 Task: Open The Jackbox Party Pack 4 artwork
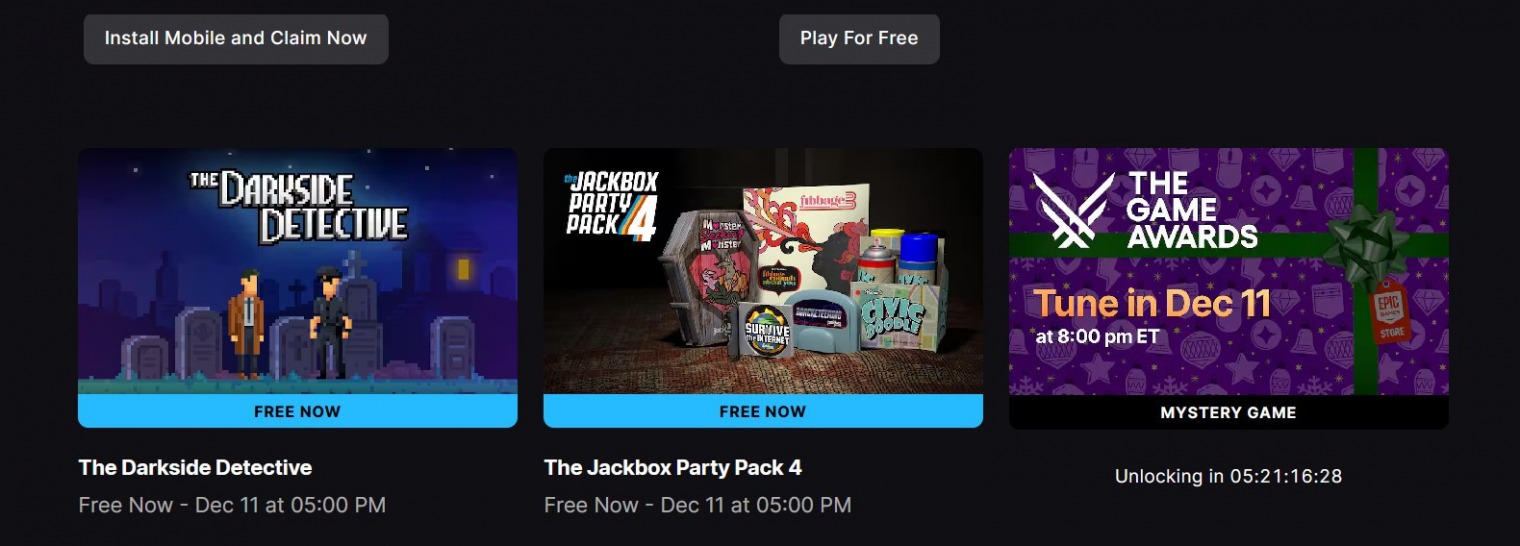coord(763,271)
